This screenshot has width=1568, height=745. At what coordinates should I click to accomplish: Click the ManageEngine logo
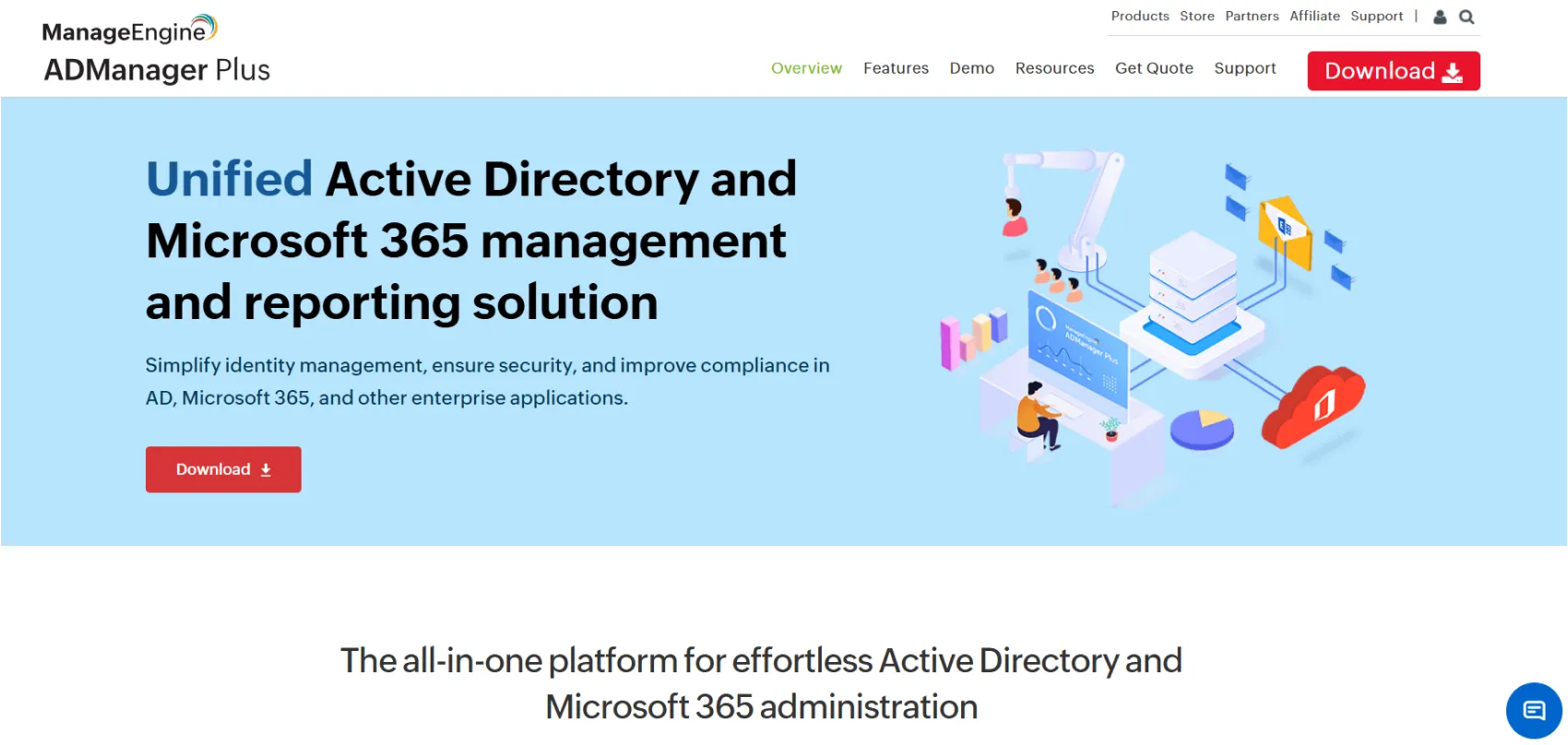coord(130,30)
